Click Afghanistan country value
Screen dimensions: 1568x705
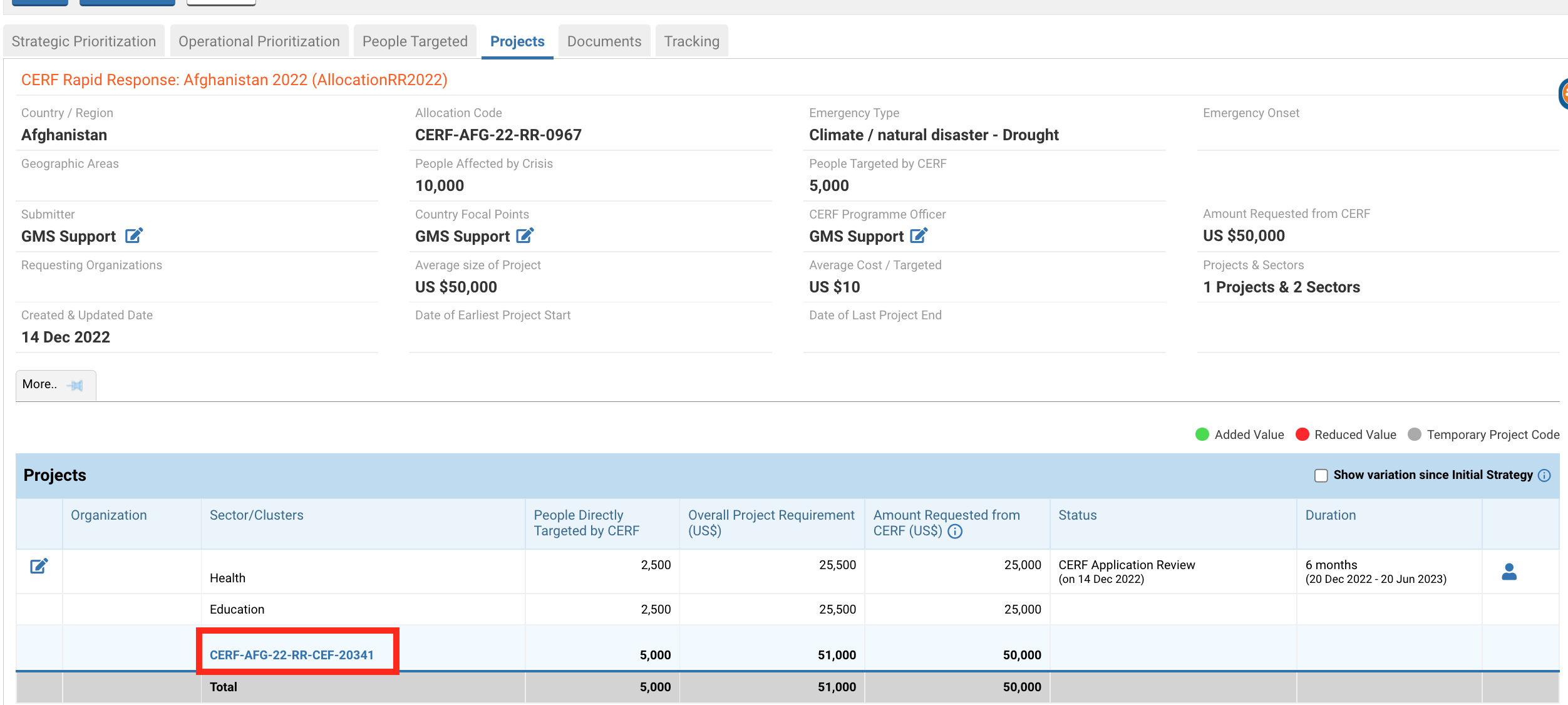pos(64,135)
